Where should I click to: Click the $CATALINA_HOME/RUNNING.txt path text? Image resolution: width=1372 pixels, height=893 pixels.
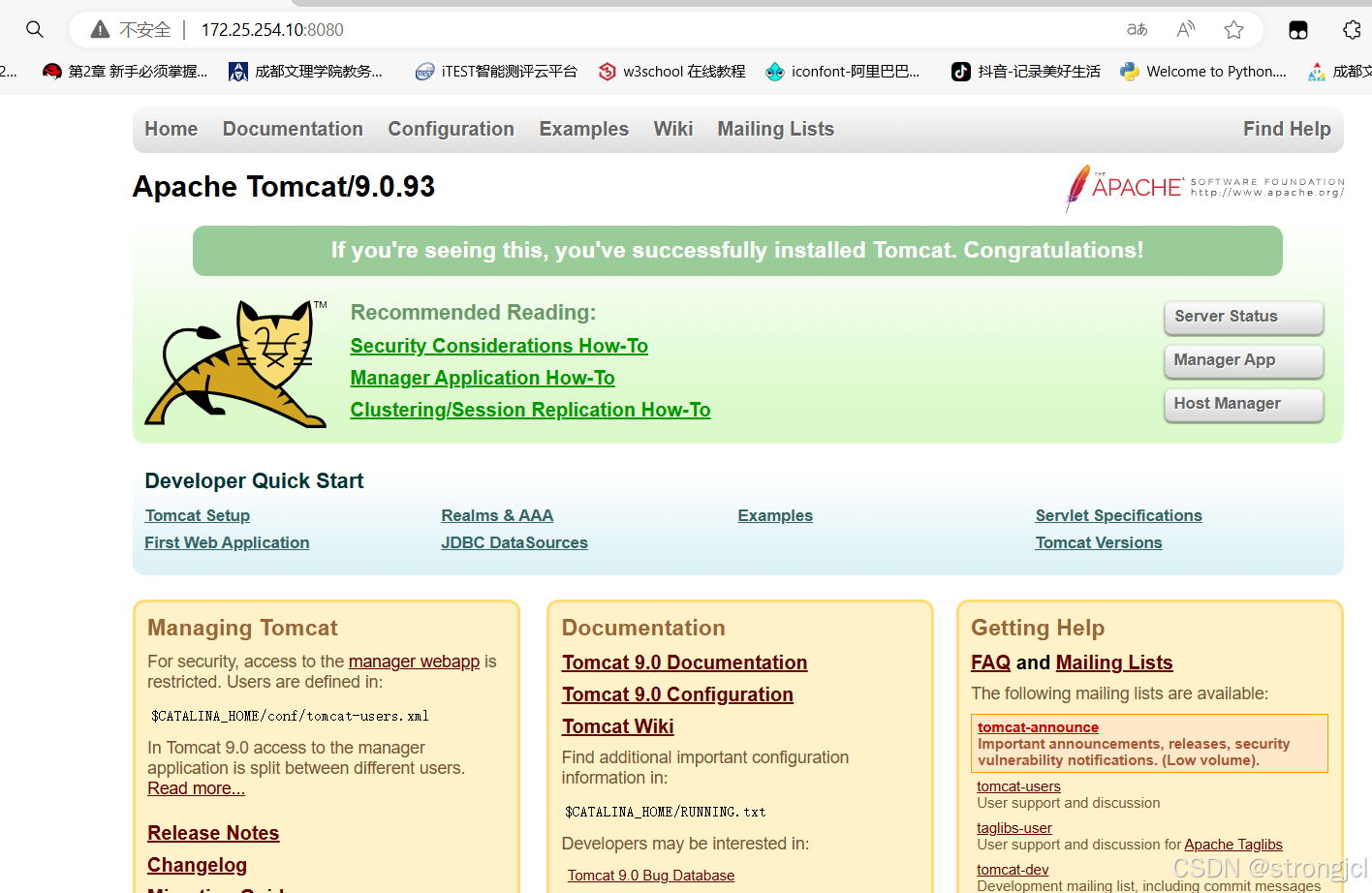coord(666,813)
